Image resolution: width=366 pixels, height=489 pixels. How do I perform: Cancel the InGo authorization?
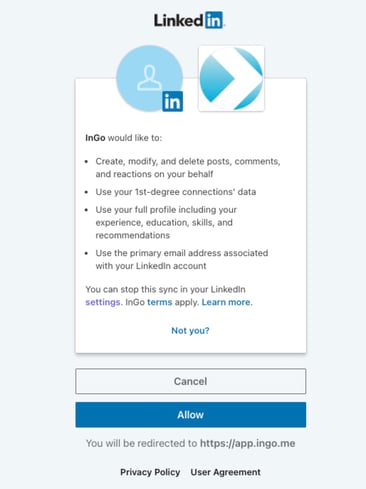tap(190, 381)
